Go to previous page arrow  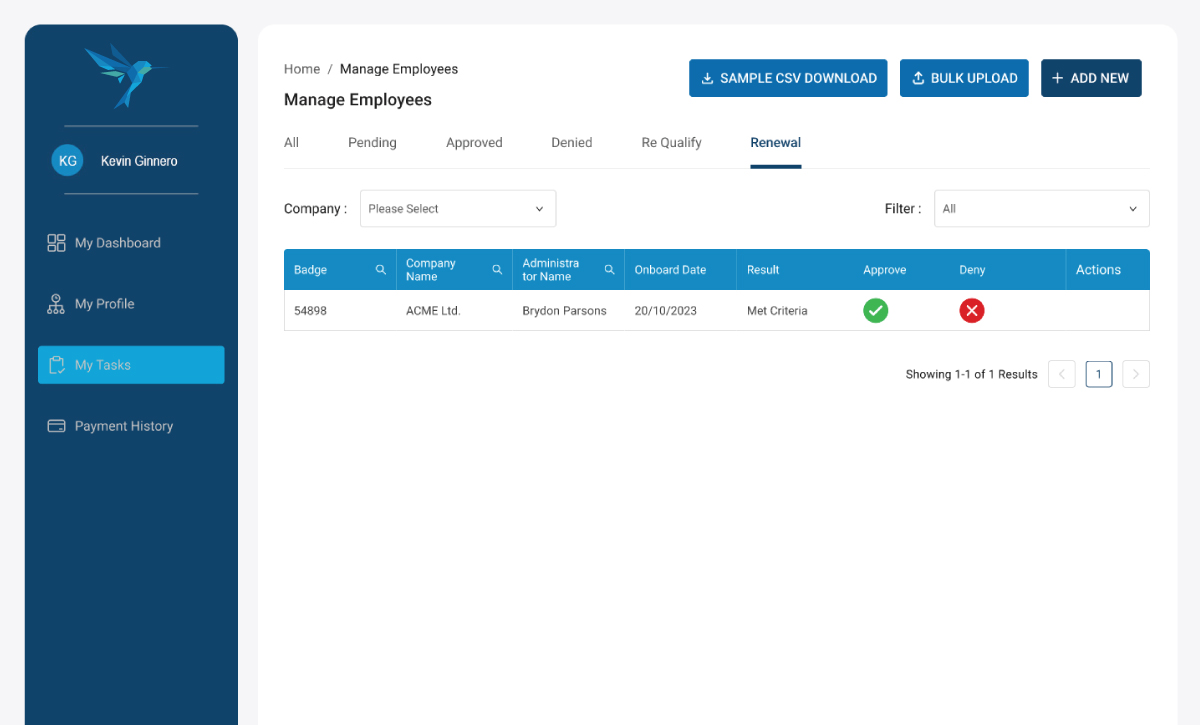(x=1062, y=374)
